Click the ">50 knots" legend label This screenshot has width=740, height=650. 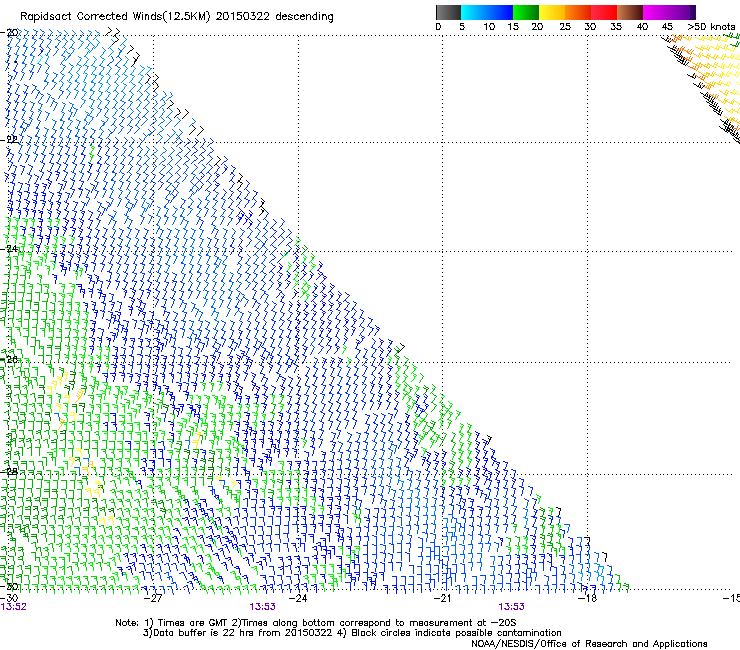(x=711, y=27)
